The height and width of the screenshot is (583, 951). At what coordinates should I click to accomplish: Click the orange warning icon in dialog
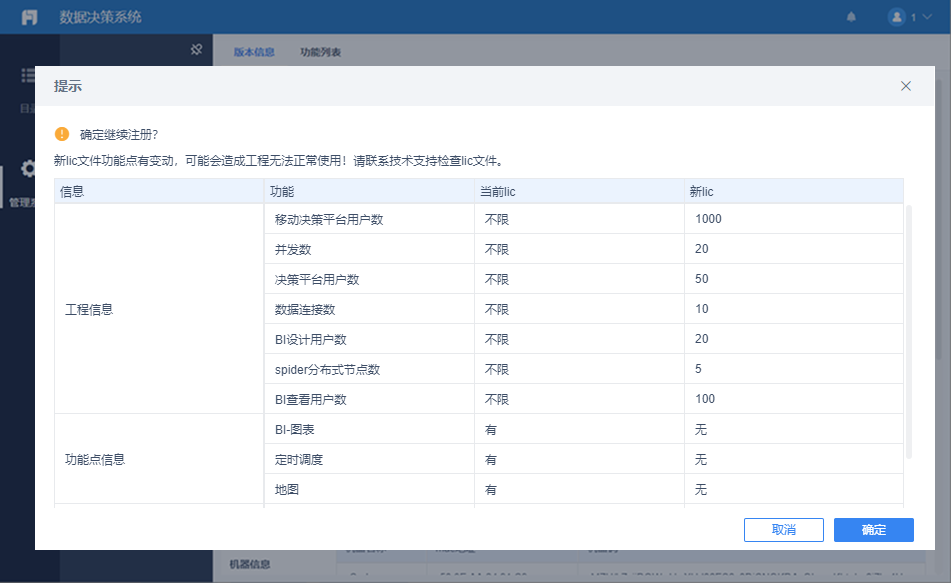point(62,134)
